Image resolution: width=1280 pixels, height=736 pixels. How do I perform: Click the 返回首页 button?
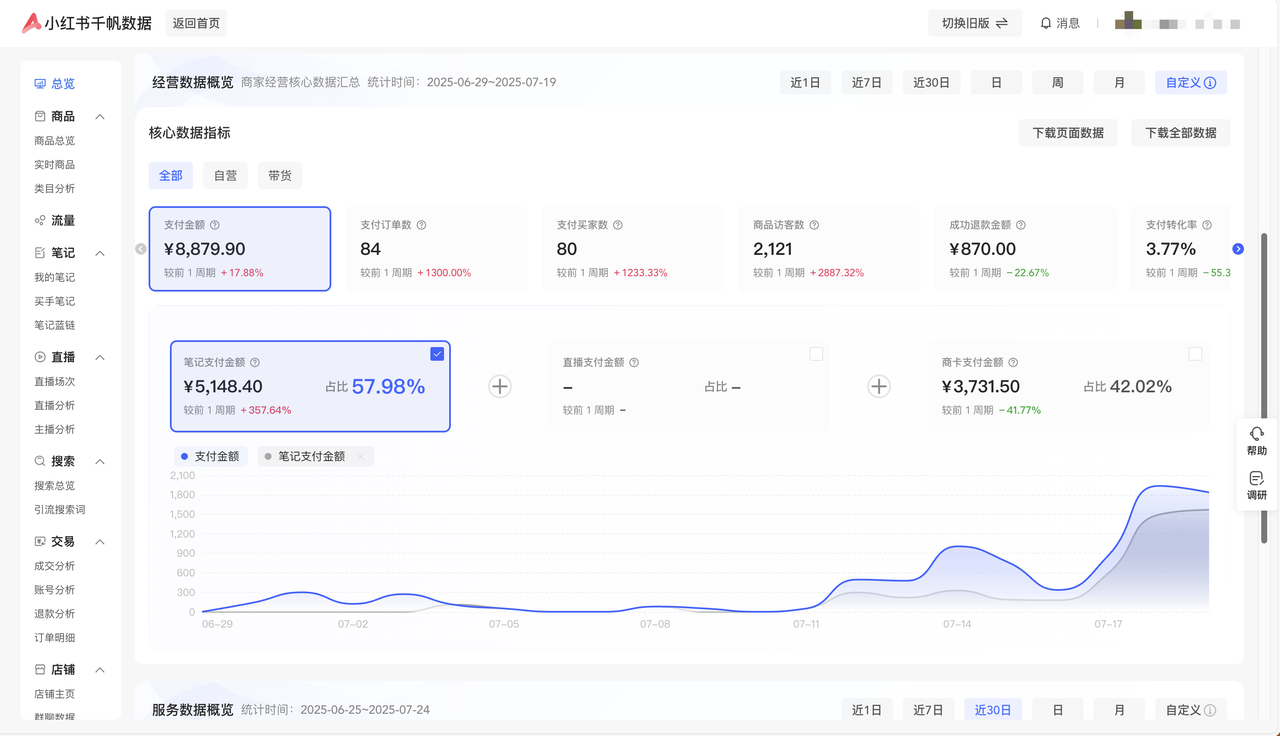coord(196,23)
